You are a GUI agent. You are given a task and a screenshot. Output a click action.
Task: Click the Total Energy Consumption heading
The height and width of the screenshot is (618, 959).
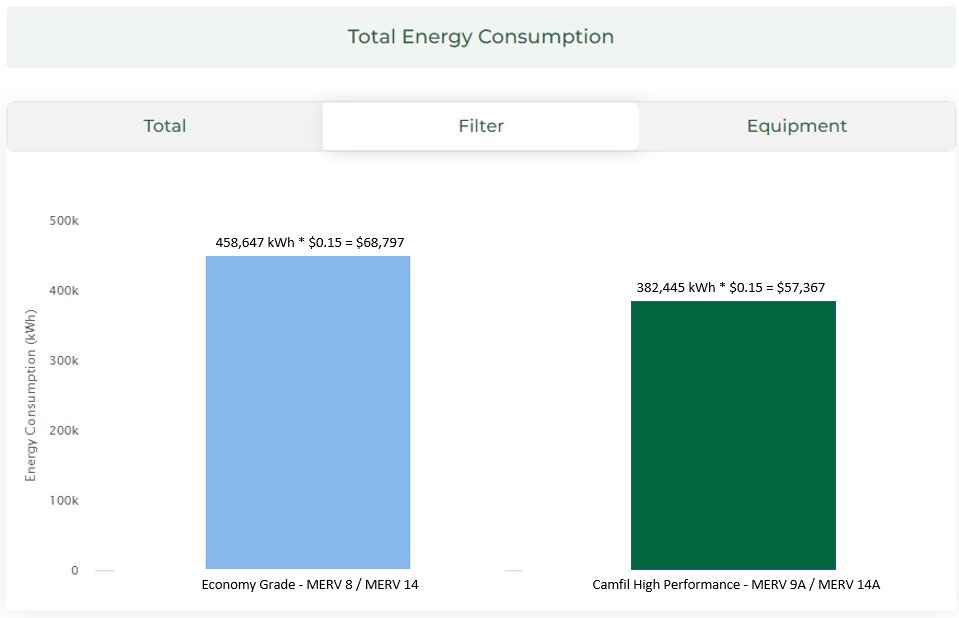pyautogui.click(x=481, y=37)
